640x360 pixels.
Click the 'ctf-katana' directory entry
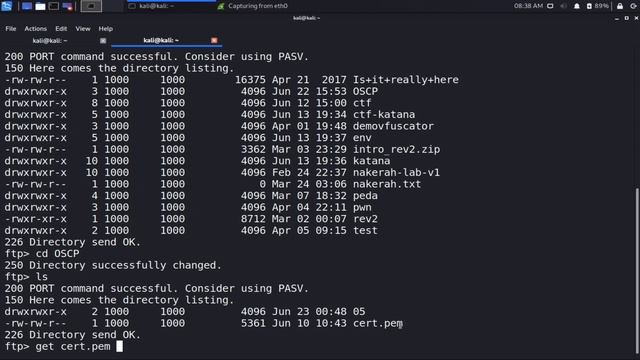(x=384, y=115)
